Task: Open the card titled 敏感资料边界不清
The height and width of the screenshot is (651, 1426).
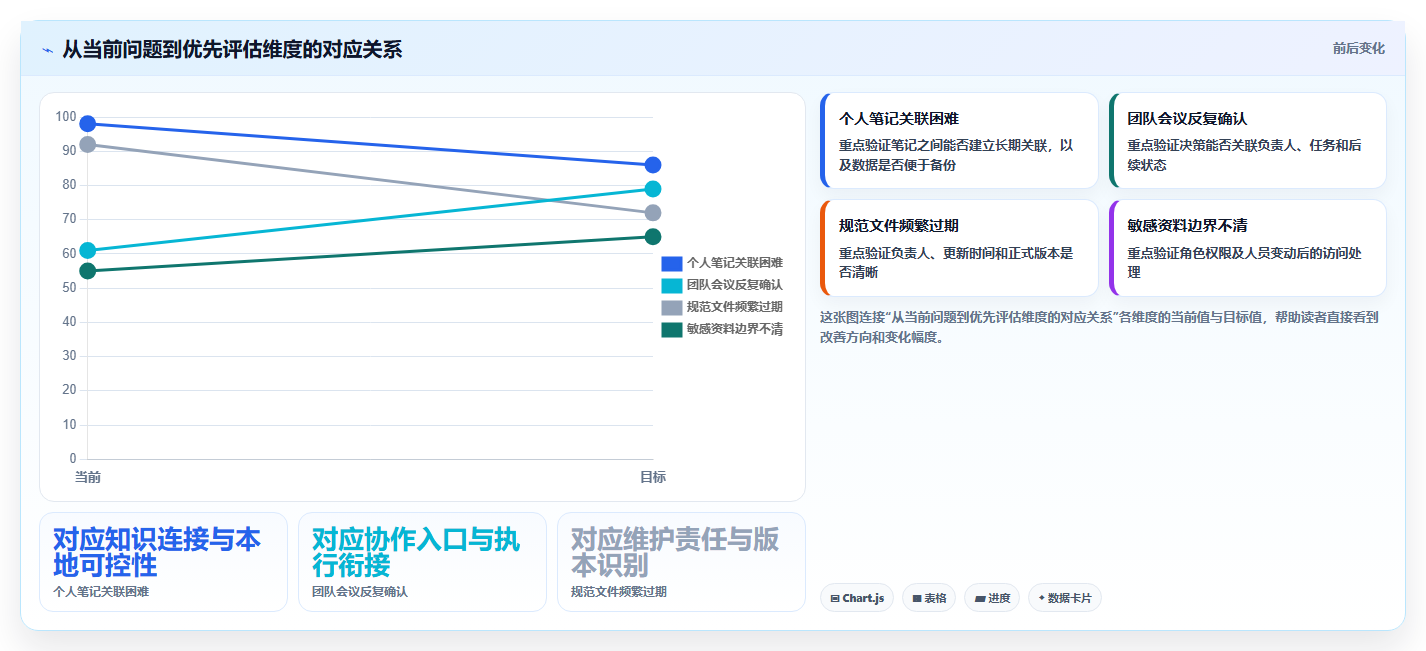Action: (1248, 248)
